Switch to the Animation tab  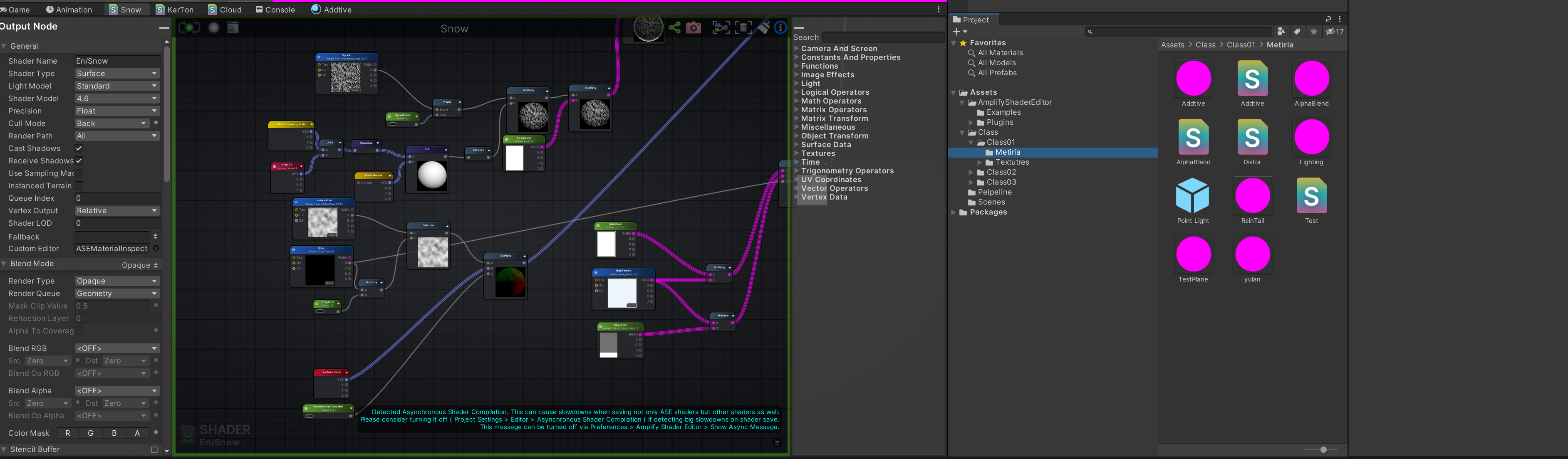point(69,10)
